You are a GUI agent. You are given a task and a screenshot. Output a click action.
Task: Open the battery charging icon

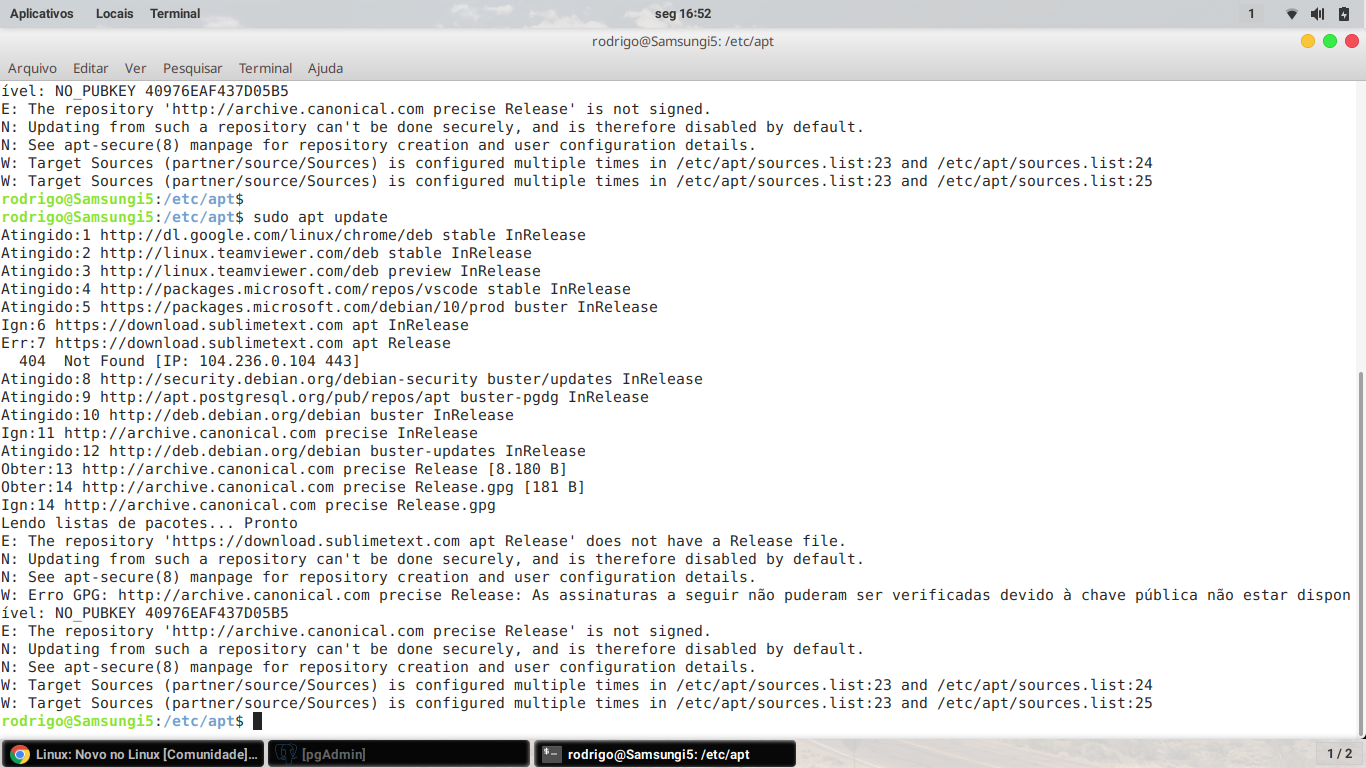(x=1344, y=13)
